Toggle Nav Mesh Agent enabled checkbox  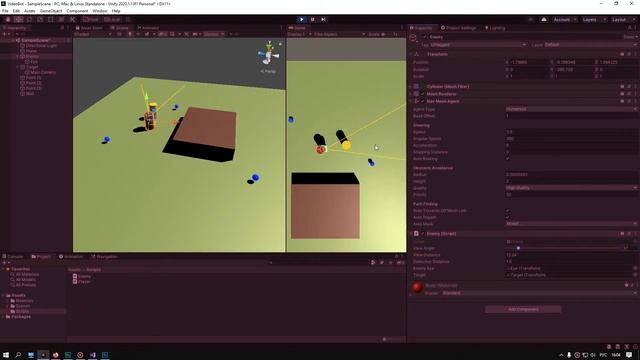[x=422, y=101]
